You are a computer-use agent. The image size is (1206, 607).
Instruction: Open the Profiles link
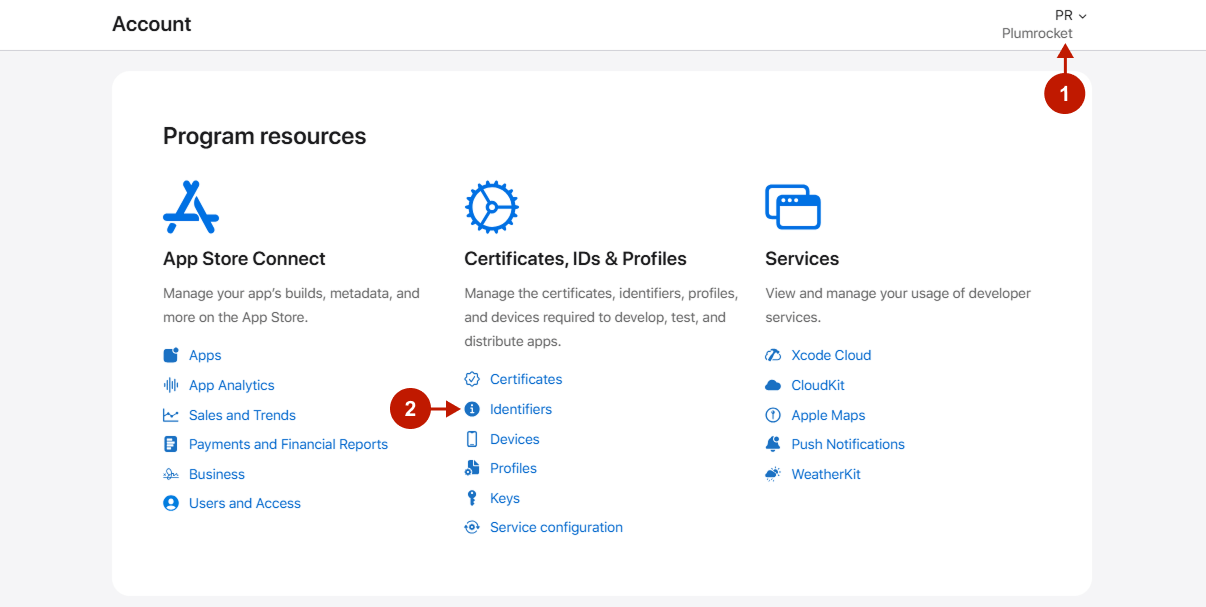(513, 468)
